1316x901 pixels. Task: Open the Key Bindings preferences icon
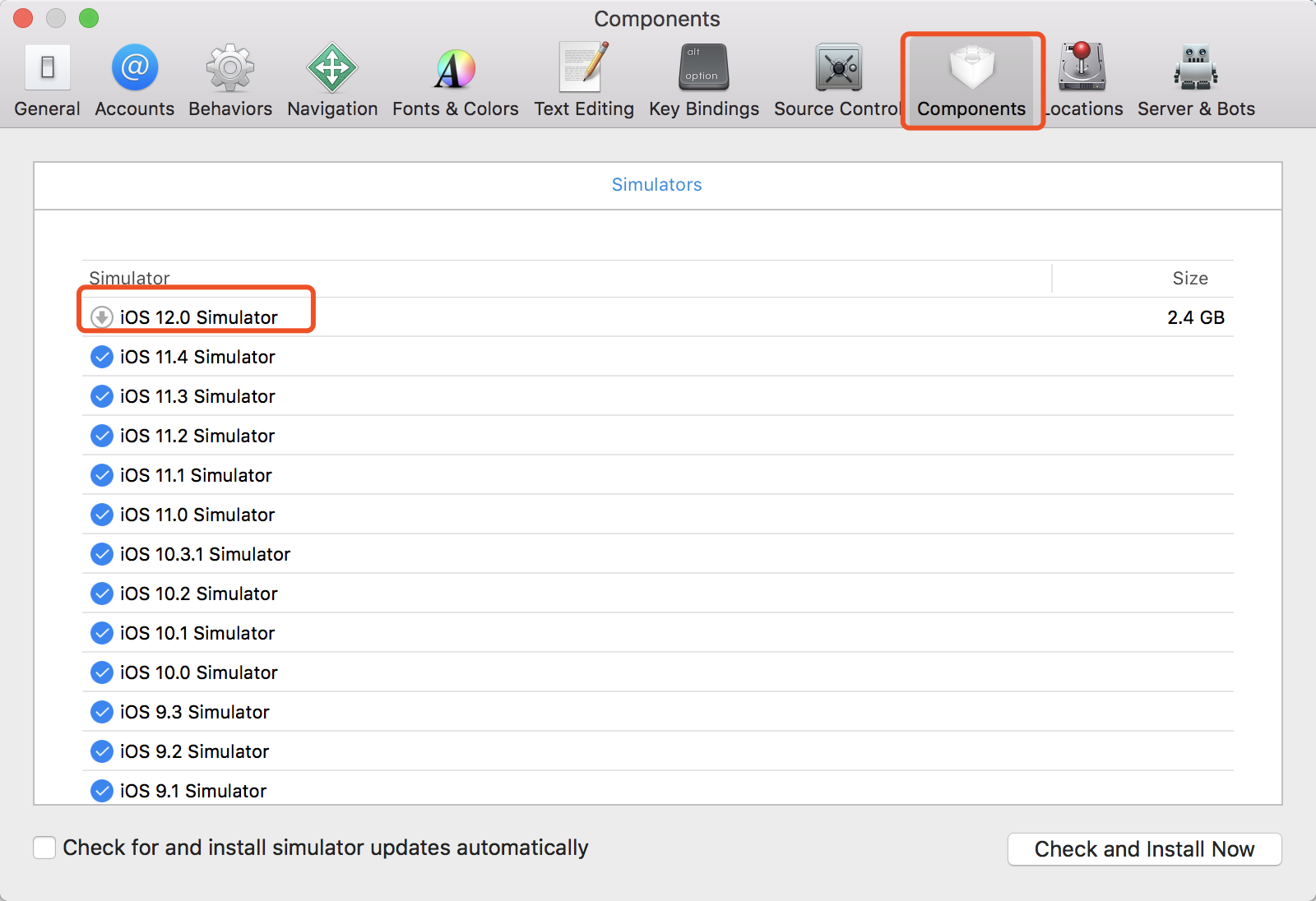coord(704,67)
